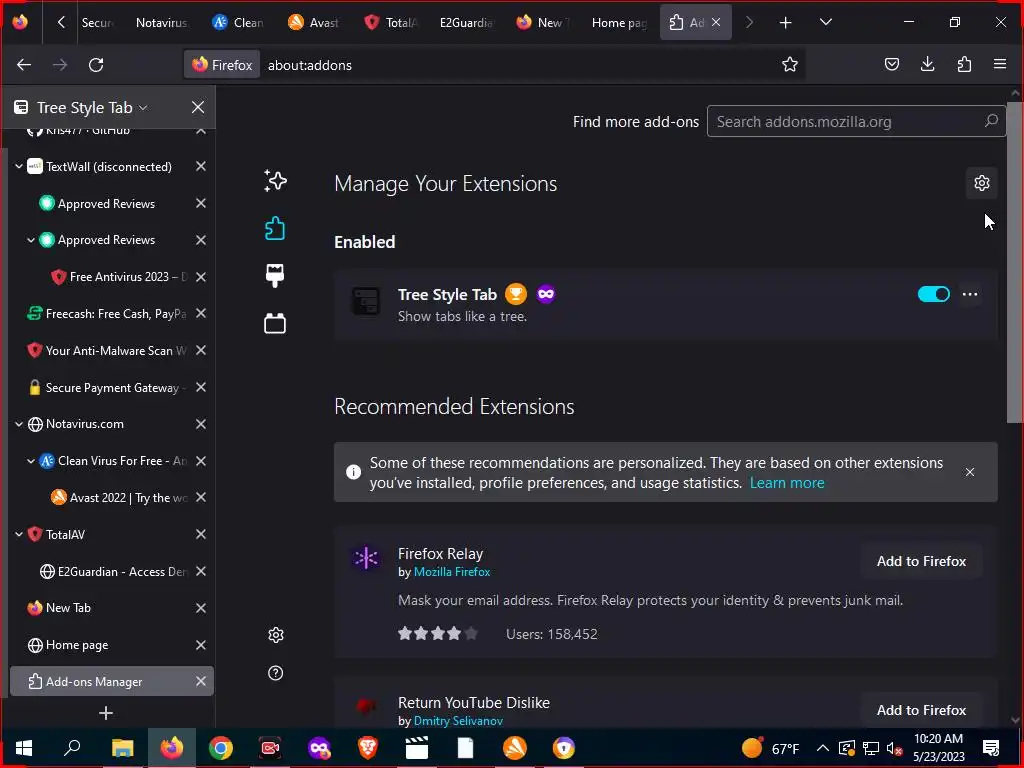
Task: Reload the current page
Action: (x=96, y=65)
